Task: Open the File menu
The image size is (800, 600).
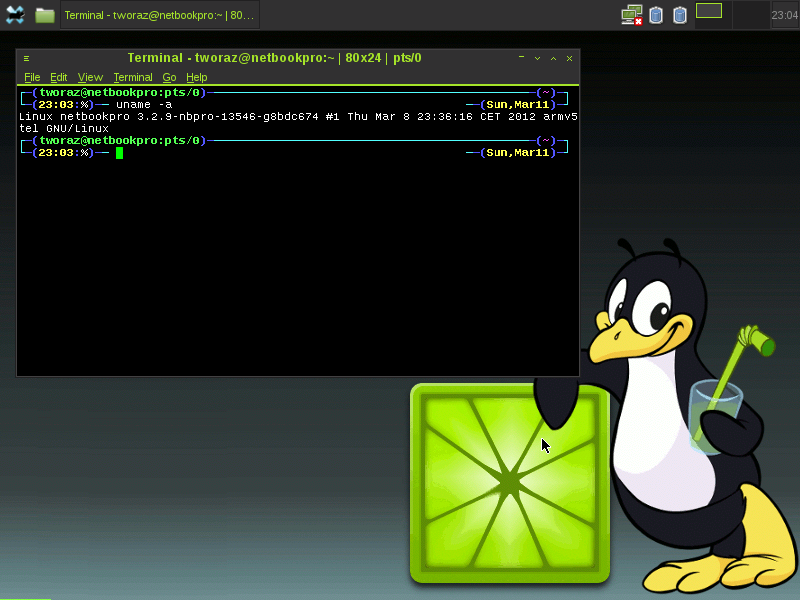Action: pos(32,78)
